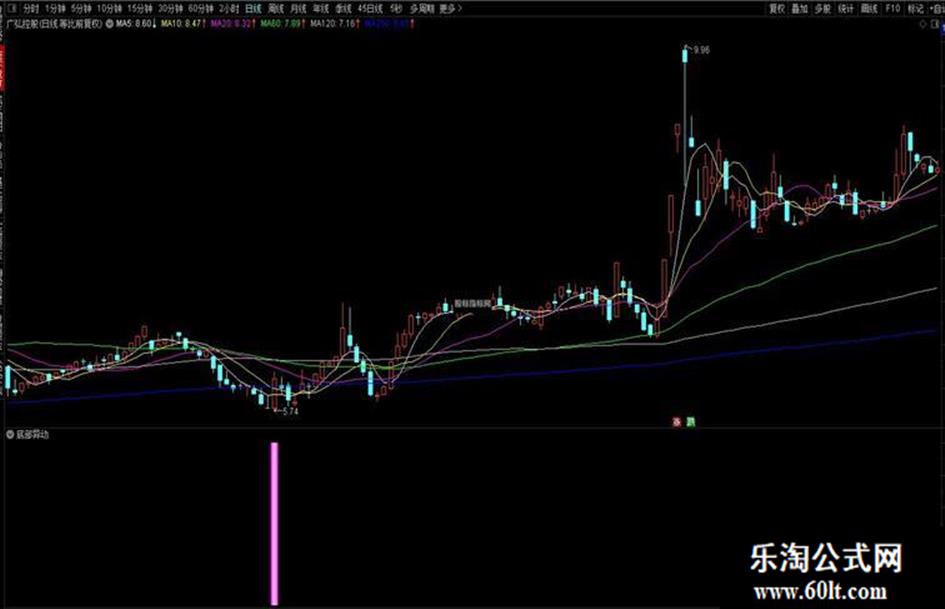The height and width of the screenshot is (609, 945).
Task: Click the square panel icon at chart top-right
Action: [x=937, y=25]
